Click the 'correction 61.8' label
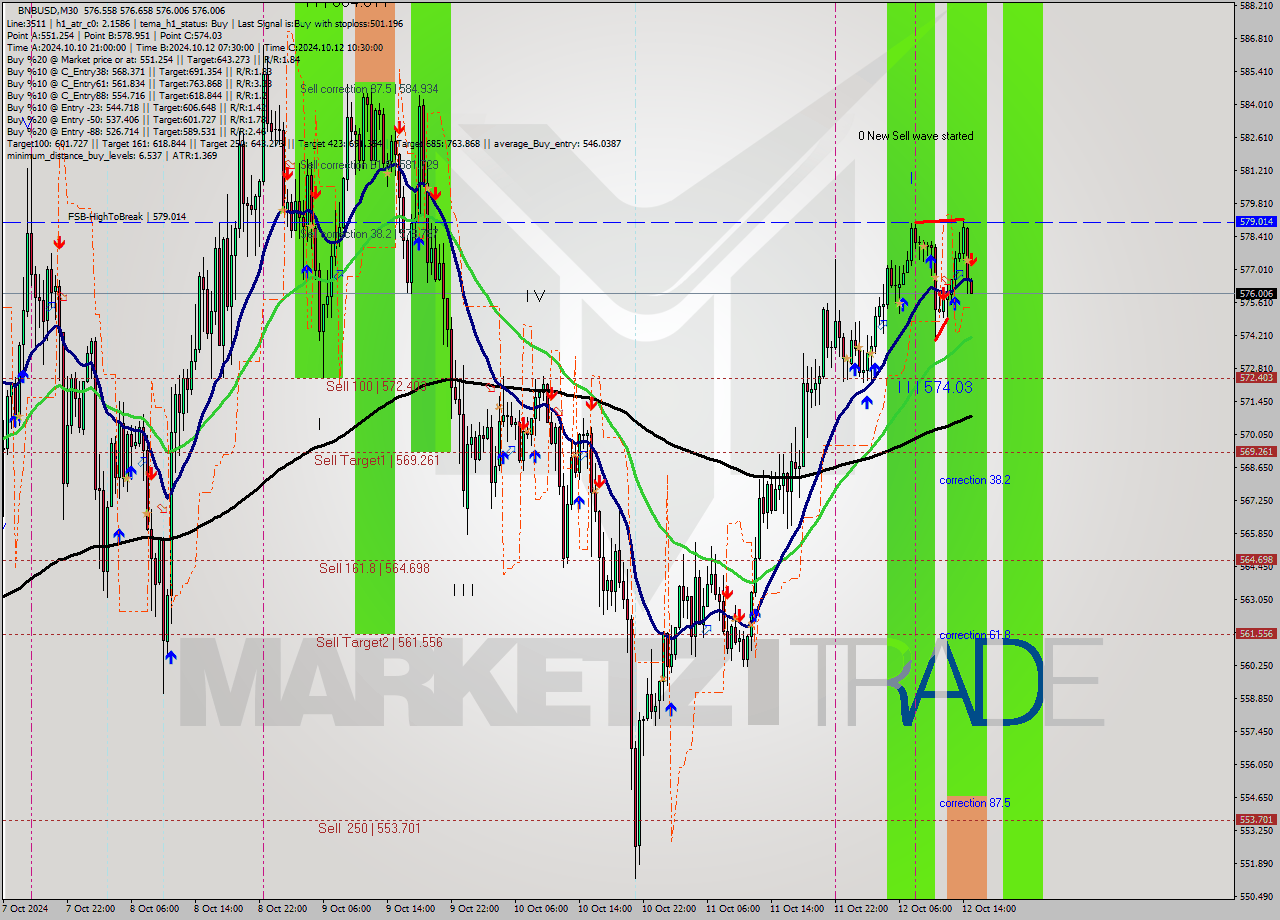1280x920 pixels. click(975, 635)
